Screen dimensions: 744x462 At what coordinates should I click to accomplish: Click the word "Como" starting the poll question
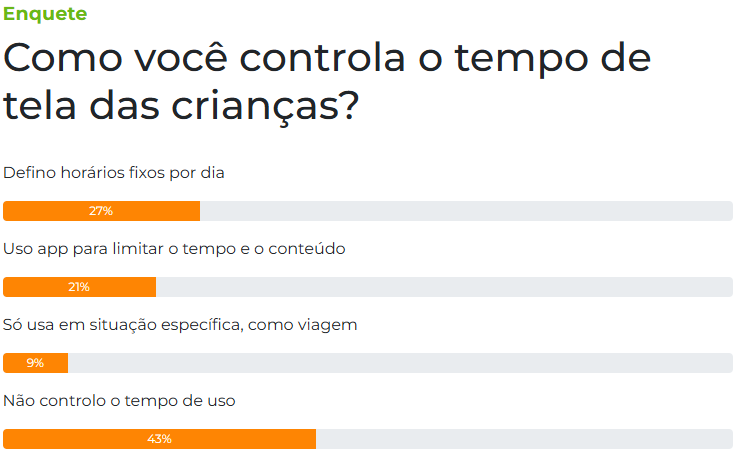[63, 58]
